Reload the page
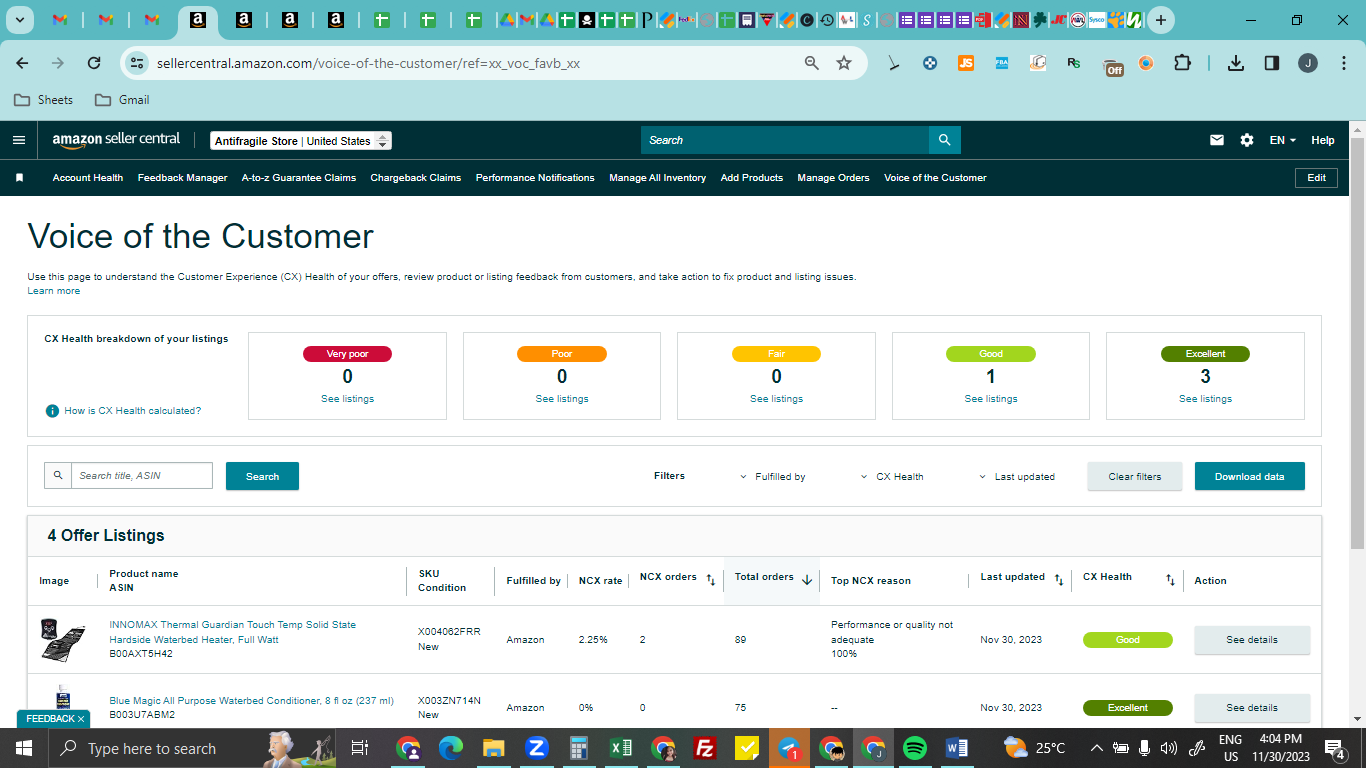This screenshot has height=768, width=1366. tap(94, 63)
